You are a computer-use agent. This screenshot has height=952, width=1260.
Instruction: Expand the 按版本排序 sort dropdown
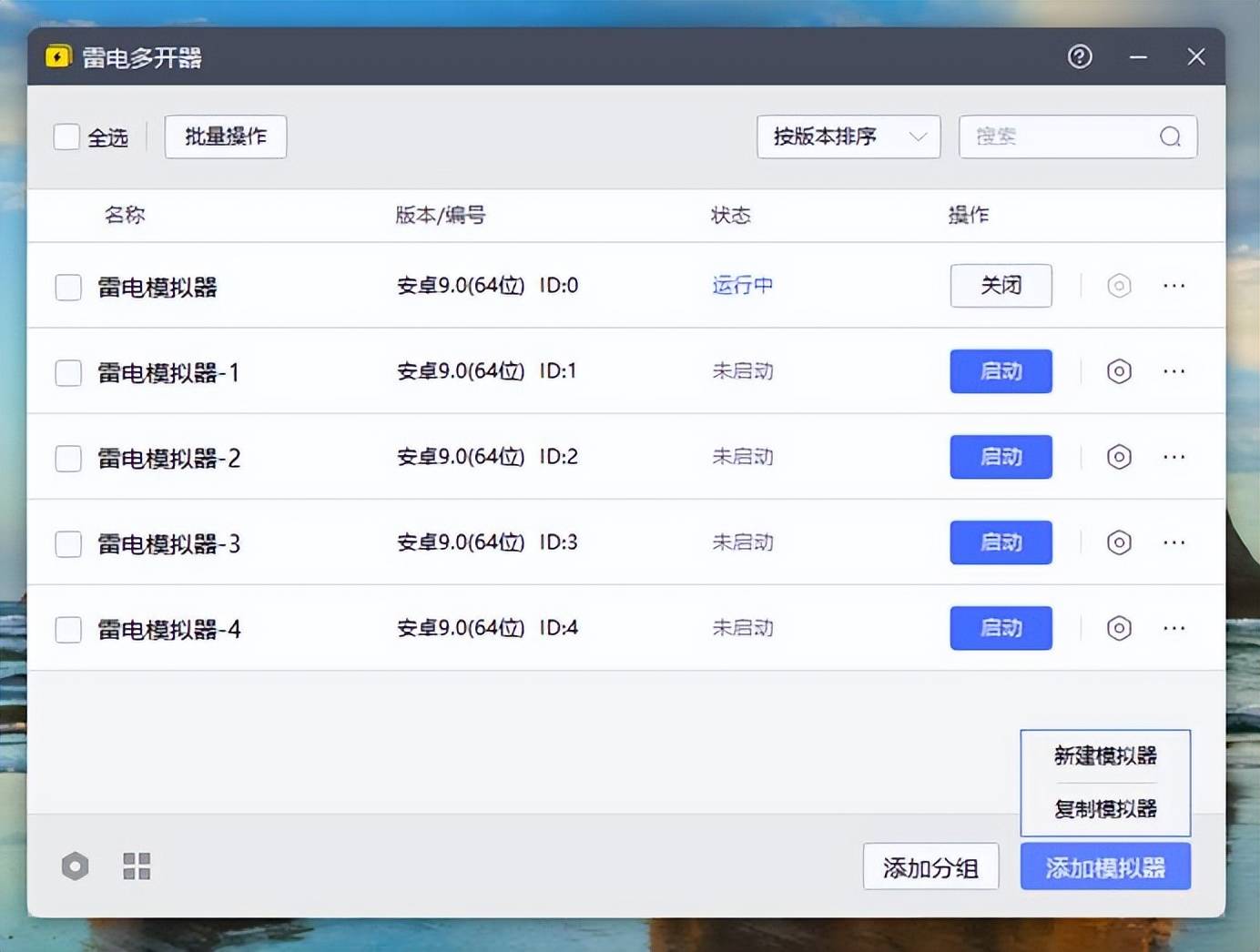pos(848,137)
